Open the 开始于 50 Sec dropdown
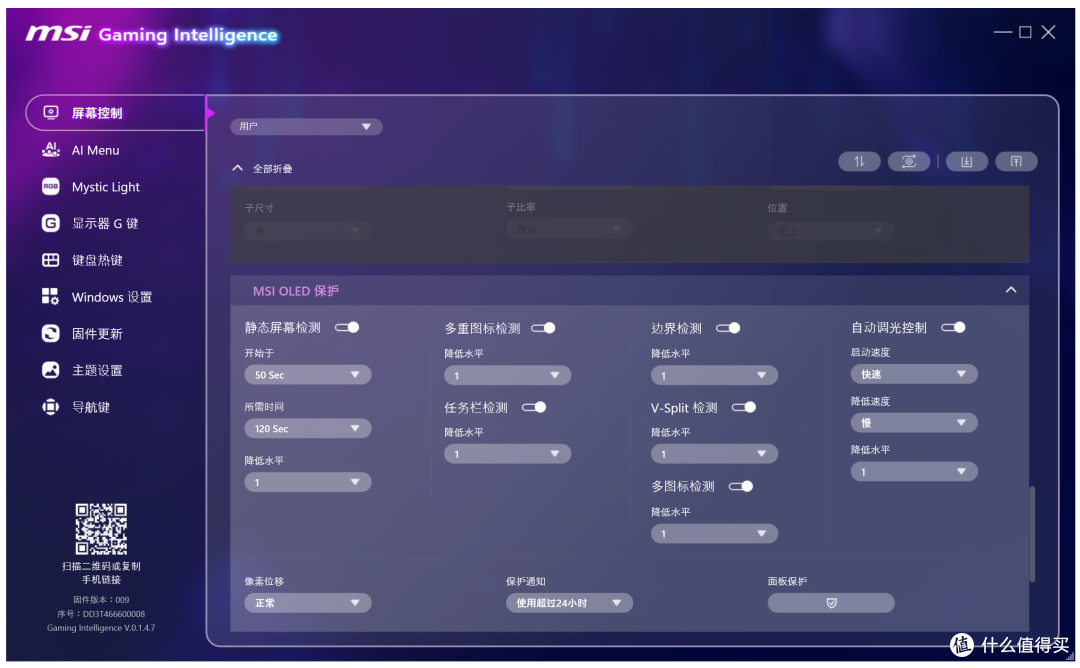Screen dimensions: 1080x668 tap(307, 375)
